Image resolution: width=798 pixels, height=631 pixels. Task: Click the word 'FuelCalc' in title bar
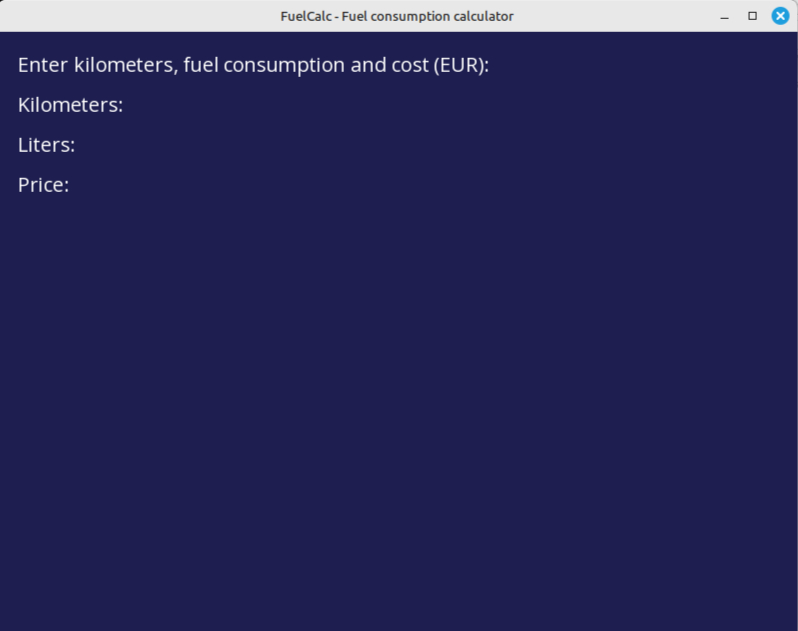(306, 16)
